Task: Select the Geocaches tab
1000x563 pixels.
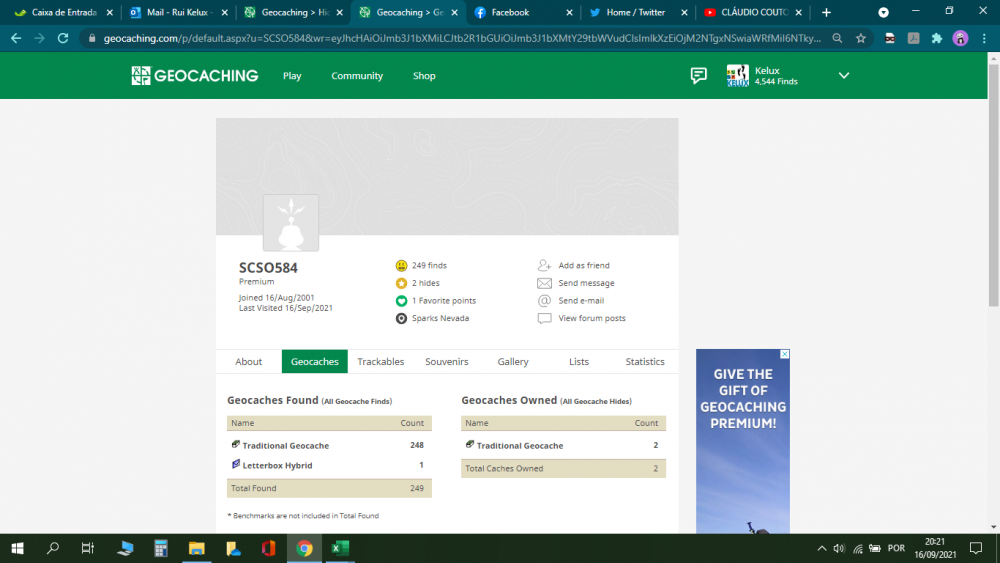Action: click(314, 362)
